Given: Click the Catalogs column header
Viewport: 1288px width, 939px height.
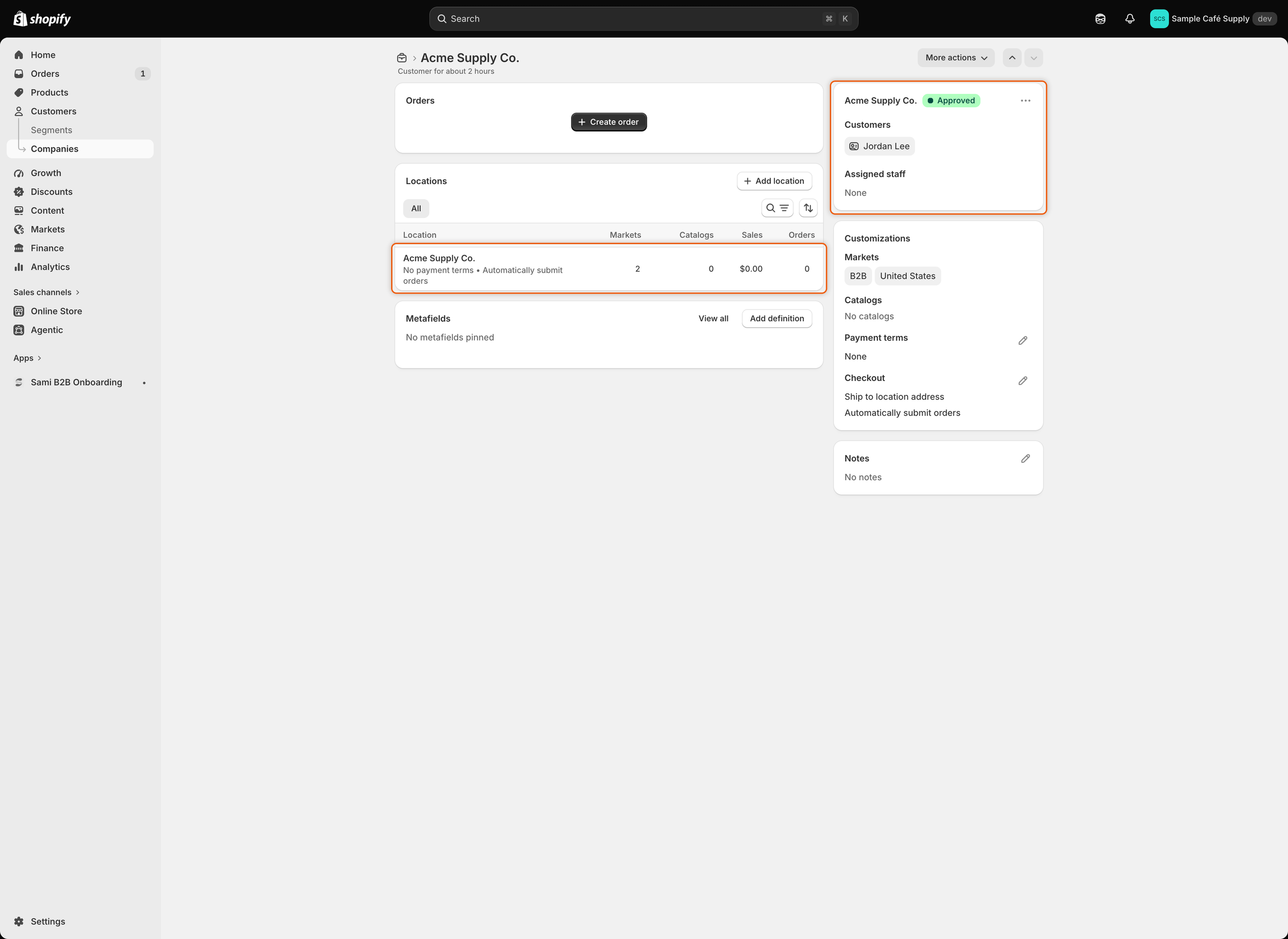Looking at the screenshot, I should (x=696, y=236).
